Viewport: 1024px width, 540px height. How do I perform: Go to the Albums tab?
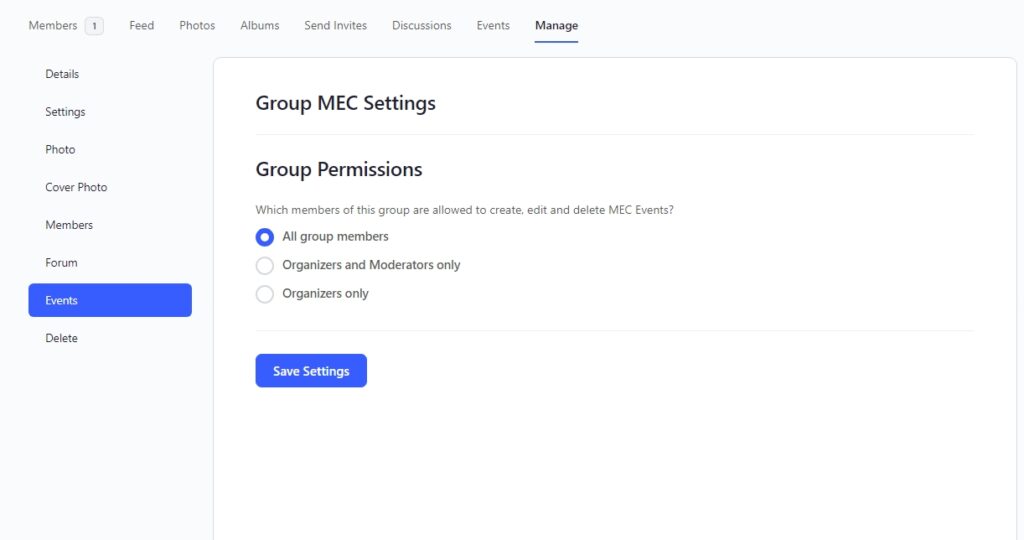pyautogui.click(x=259, y=26)
